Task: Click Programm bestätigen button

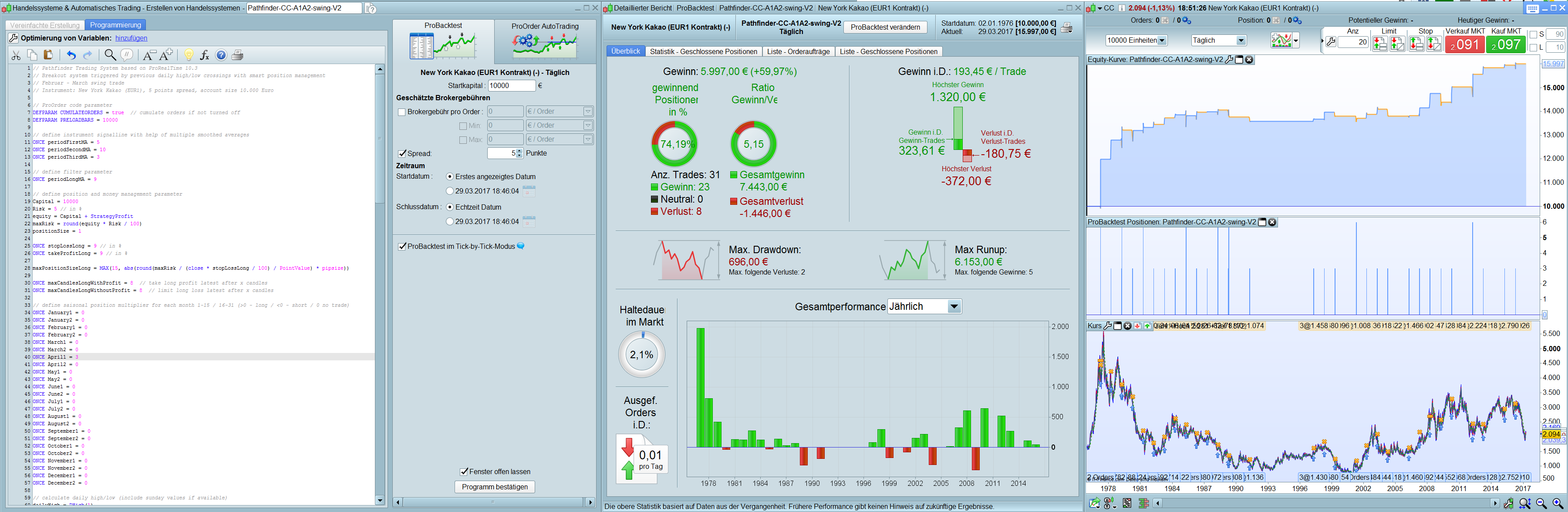Action: tap(494, 487)
